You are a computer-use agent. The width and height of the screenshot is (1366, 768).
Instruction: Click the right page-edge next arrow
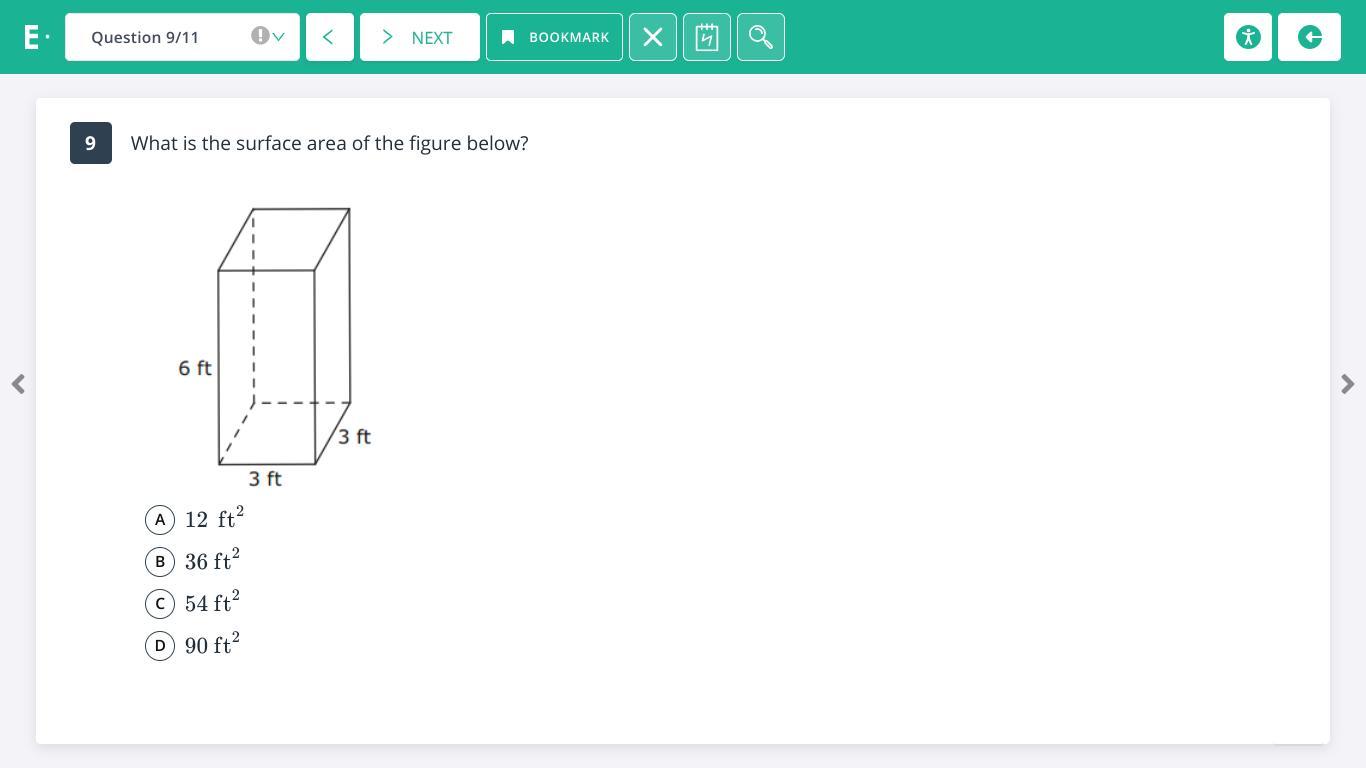[1347, 384]
